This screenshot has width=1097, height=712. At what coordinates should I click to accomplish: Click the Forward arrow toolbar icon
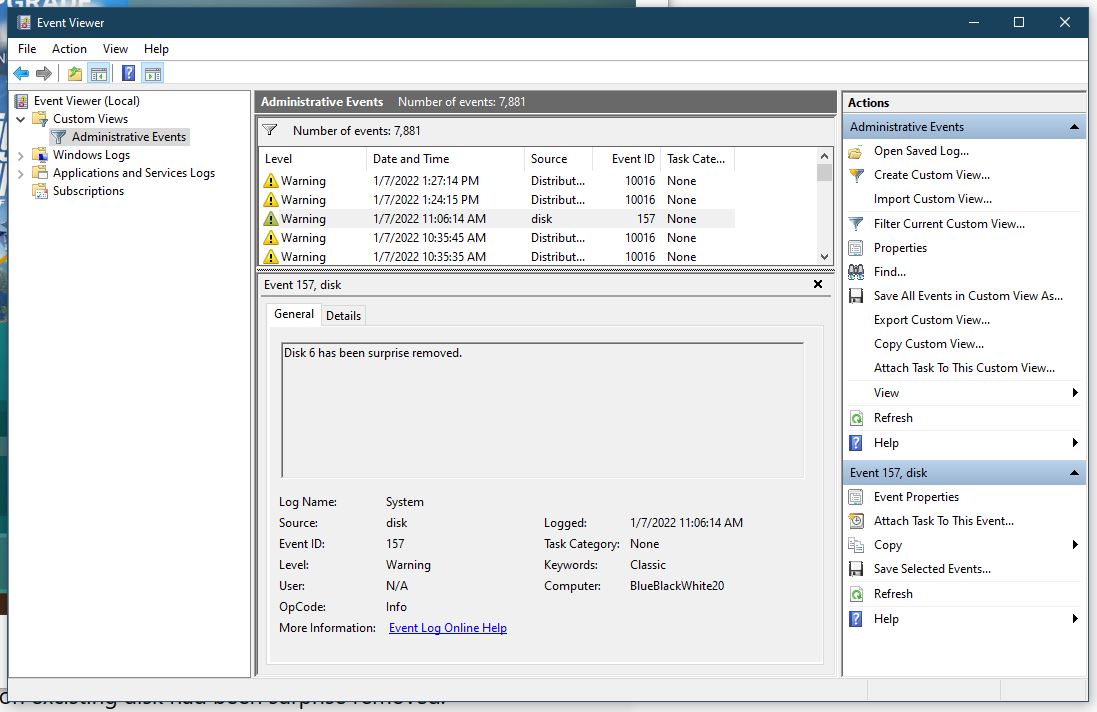44,73
